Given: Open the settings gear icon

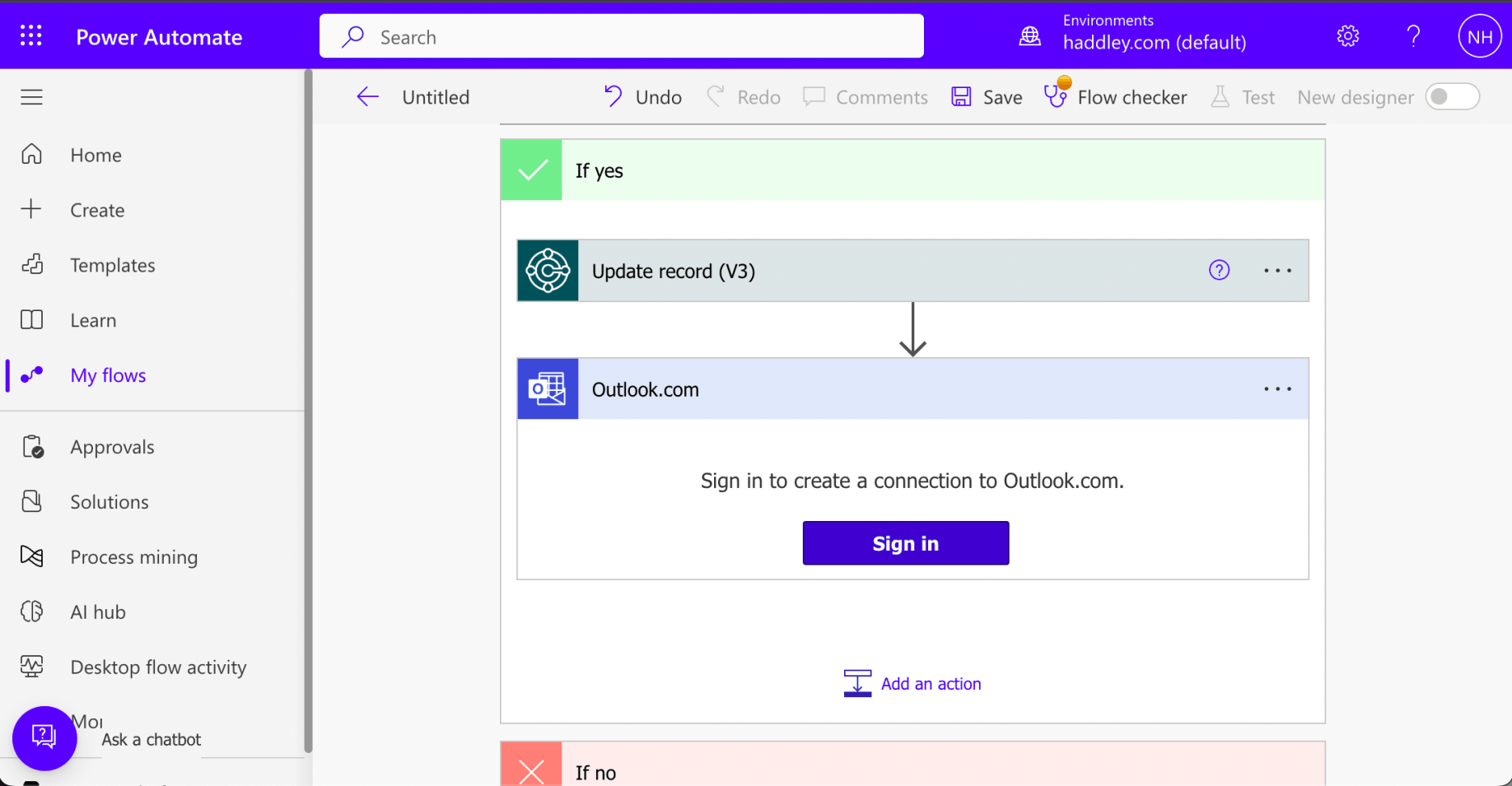Looking at the screenshot, I should click(x=1348, y=36).
